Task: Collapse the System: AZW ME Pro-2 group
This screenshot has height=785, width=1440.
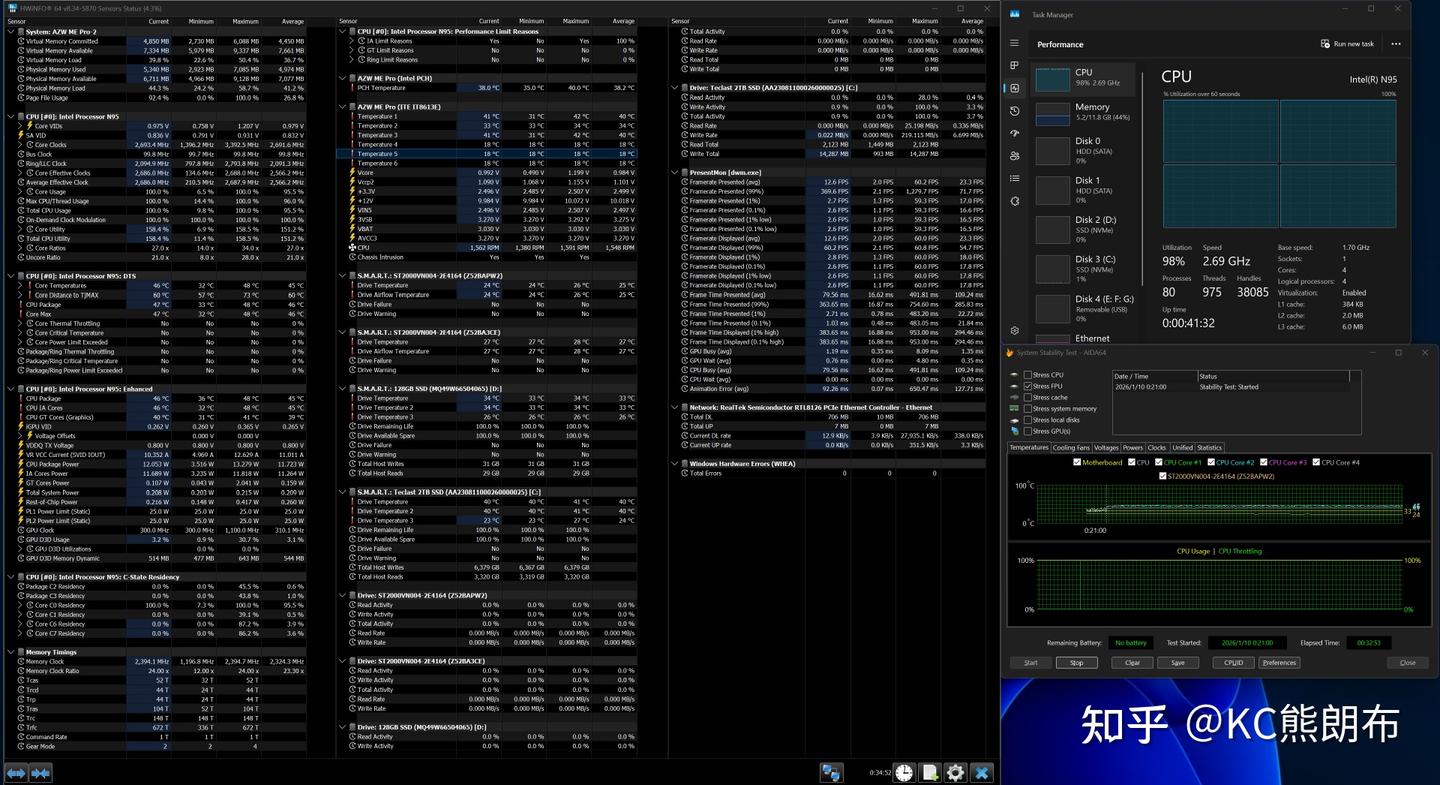Action: (11, 31)
